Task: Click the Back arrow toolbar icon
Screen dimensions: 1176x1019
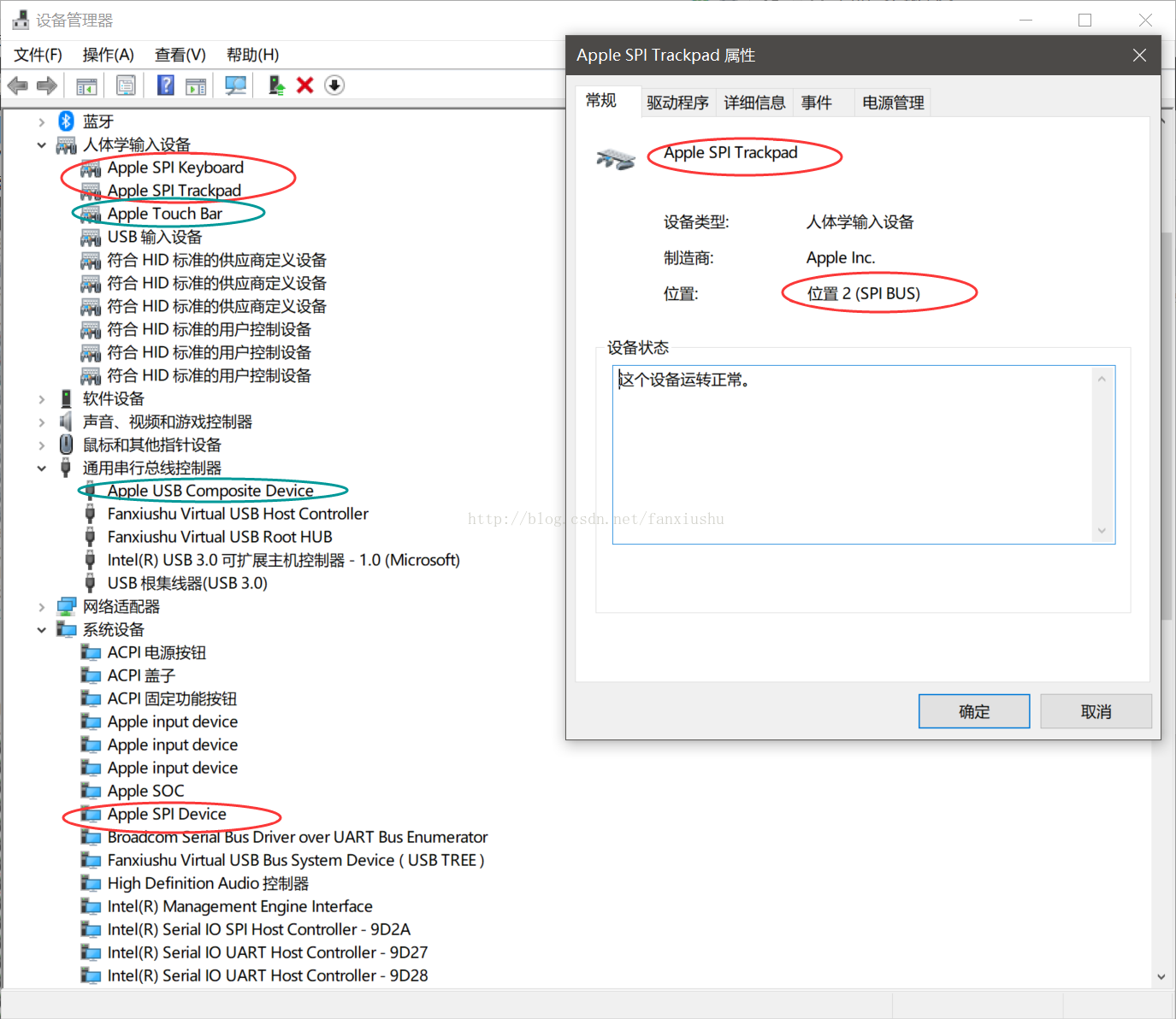Action: [17, 85]
